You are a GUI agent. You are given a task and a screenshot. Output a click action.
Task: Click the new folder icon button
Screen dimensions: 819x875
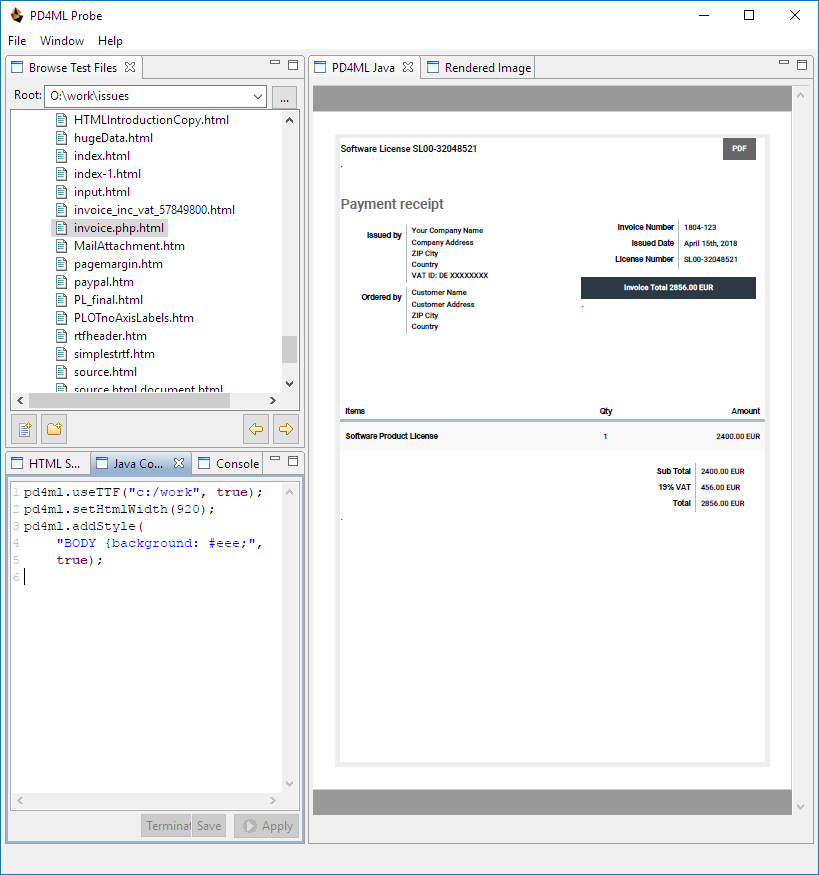click(54, 429)
